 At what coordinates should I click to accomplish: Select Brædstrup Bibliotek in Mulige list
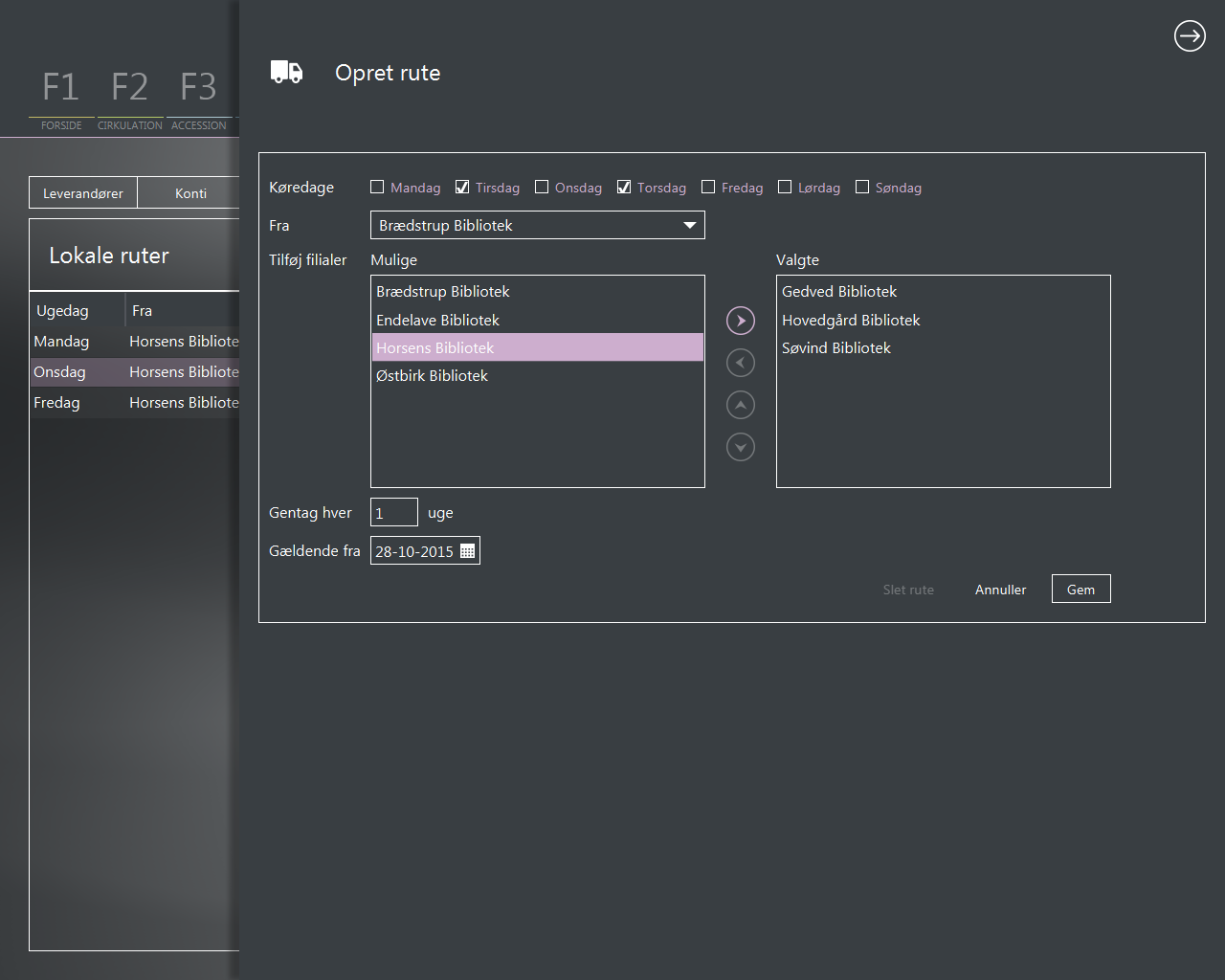click(538, 291)
